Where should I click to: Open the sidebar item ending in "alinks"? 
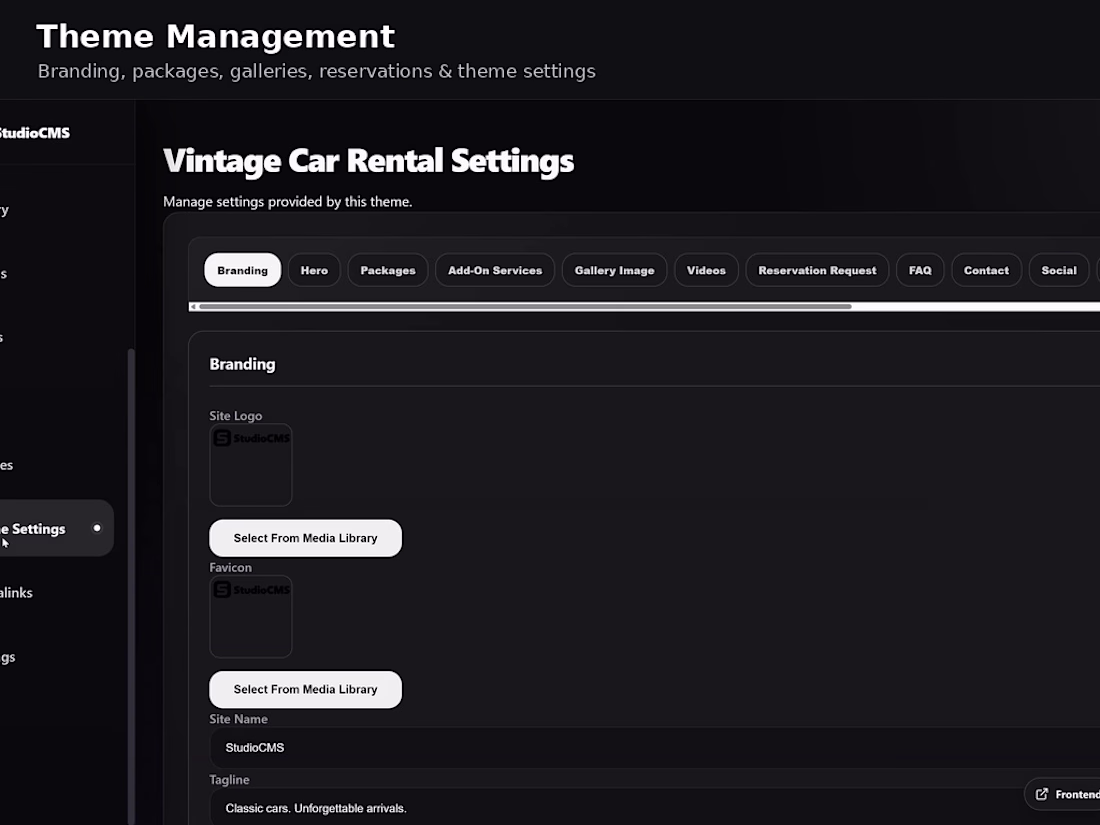point(17,593)
